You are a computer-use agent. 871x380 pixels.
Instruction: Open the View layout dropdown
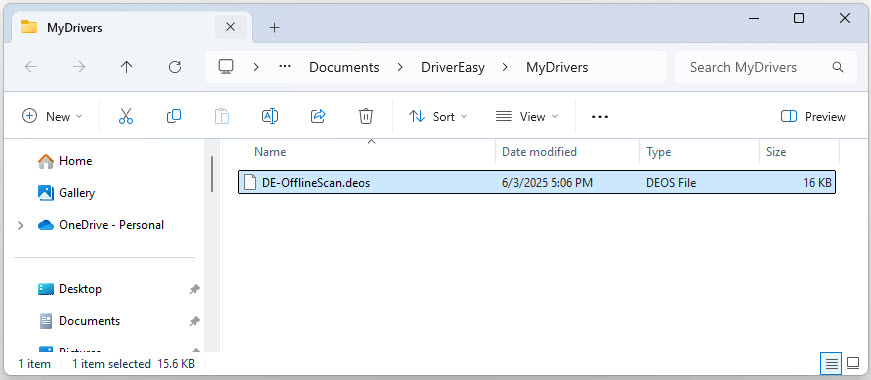click(x=527, y=116)
